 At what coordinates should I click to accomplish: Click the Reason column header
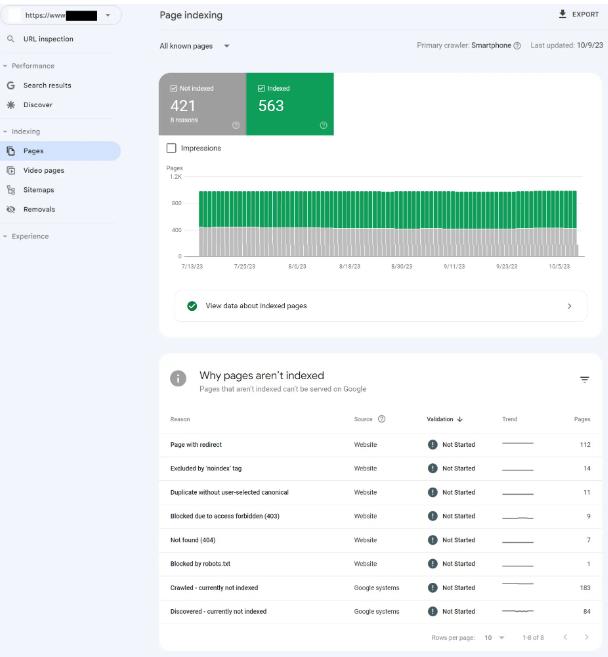tap(180, 419)
